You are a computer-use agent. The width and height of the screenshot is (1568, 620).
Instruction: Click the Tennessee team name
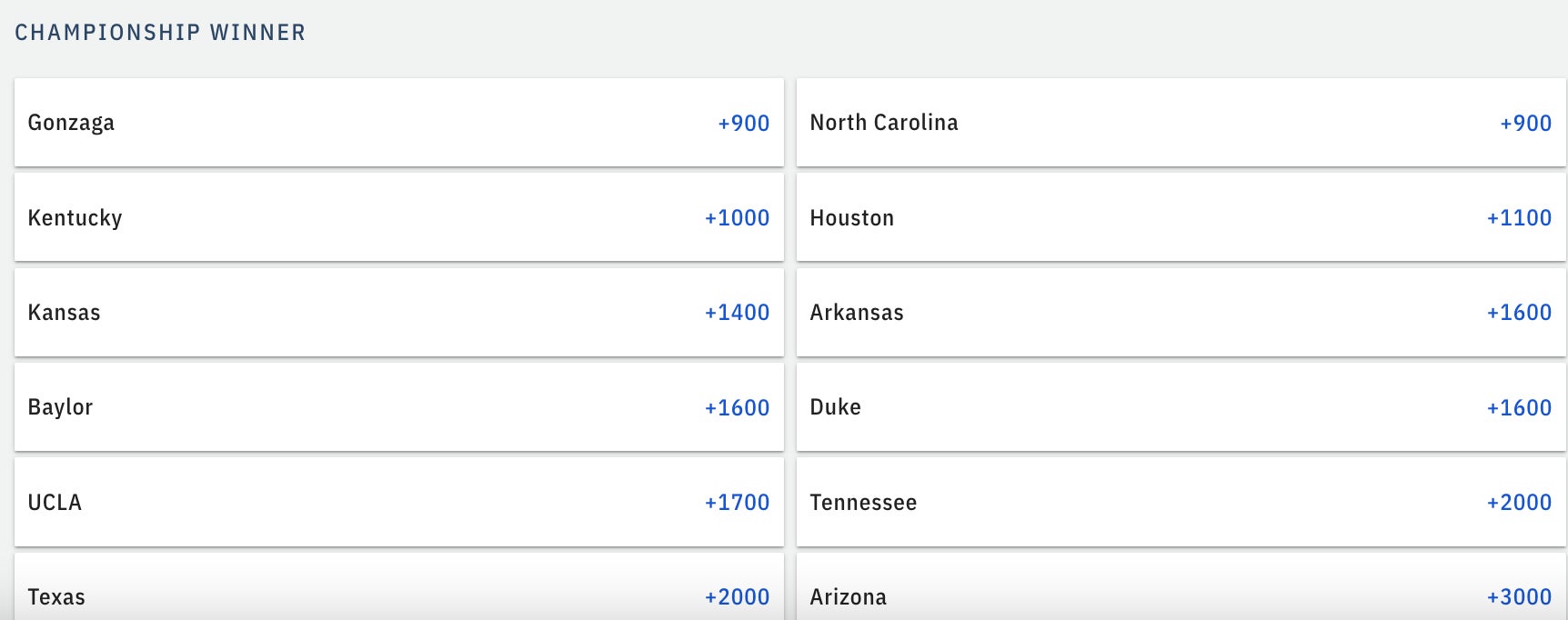click(x=863, y=503)
